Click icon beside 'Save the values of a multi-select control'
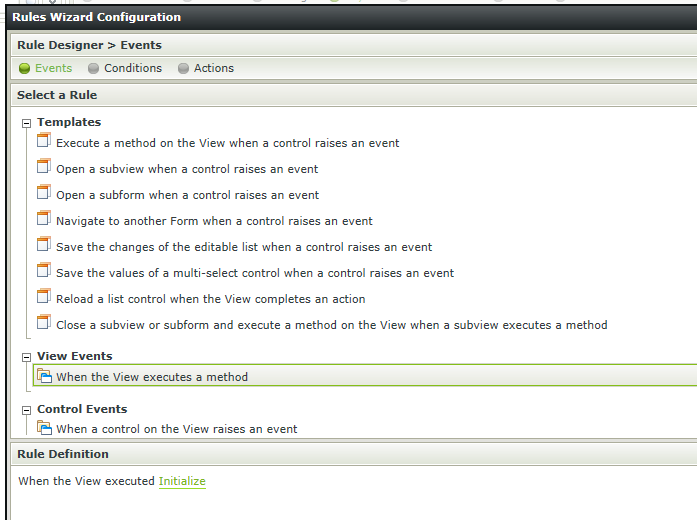This screenshot has width=697, height=520. (43, 271)
